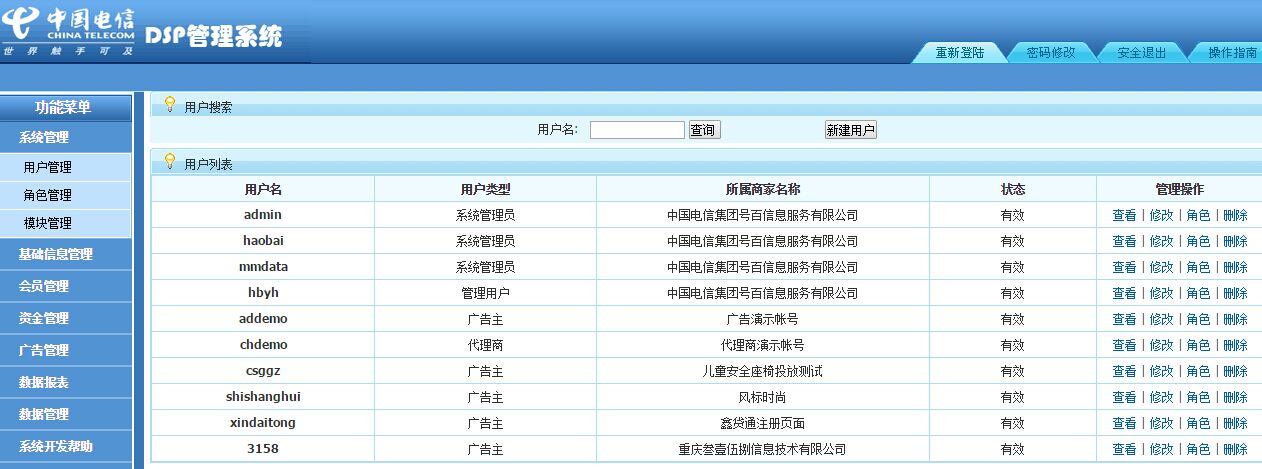Select the merchant cell 儿童安全座椅投放测试
Image resolution: width=1262 pixels, height=469 pixels.
point(763,371)
